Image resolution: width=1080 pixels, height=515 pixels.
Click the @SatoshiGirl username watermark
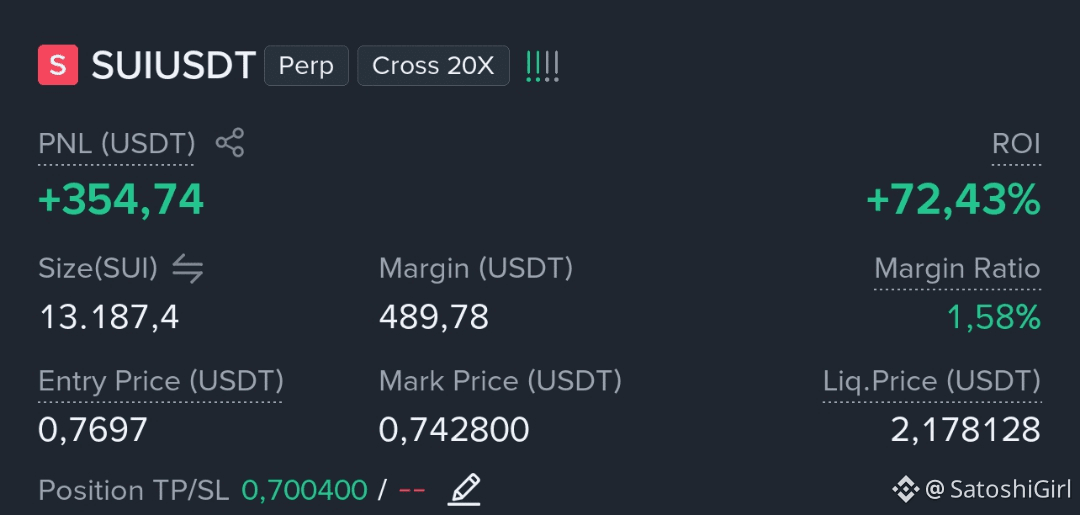[998, 489]
